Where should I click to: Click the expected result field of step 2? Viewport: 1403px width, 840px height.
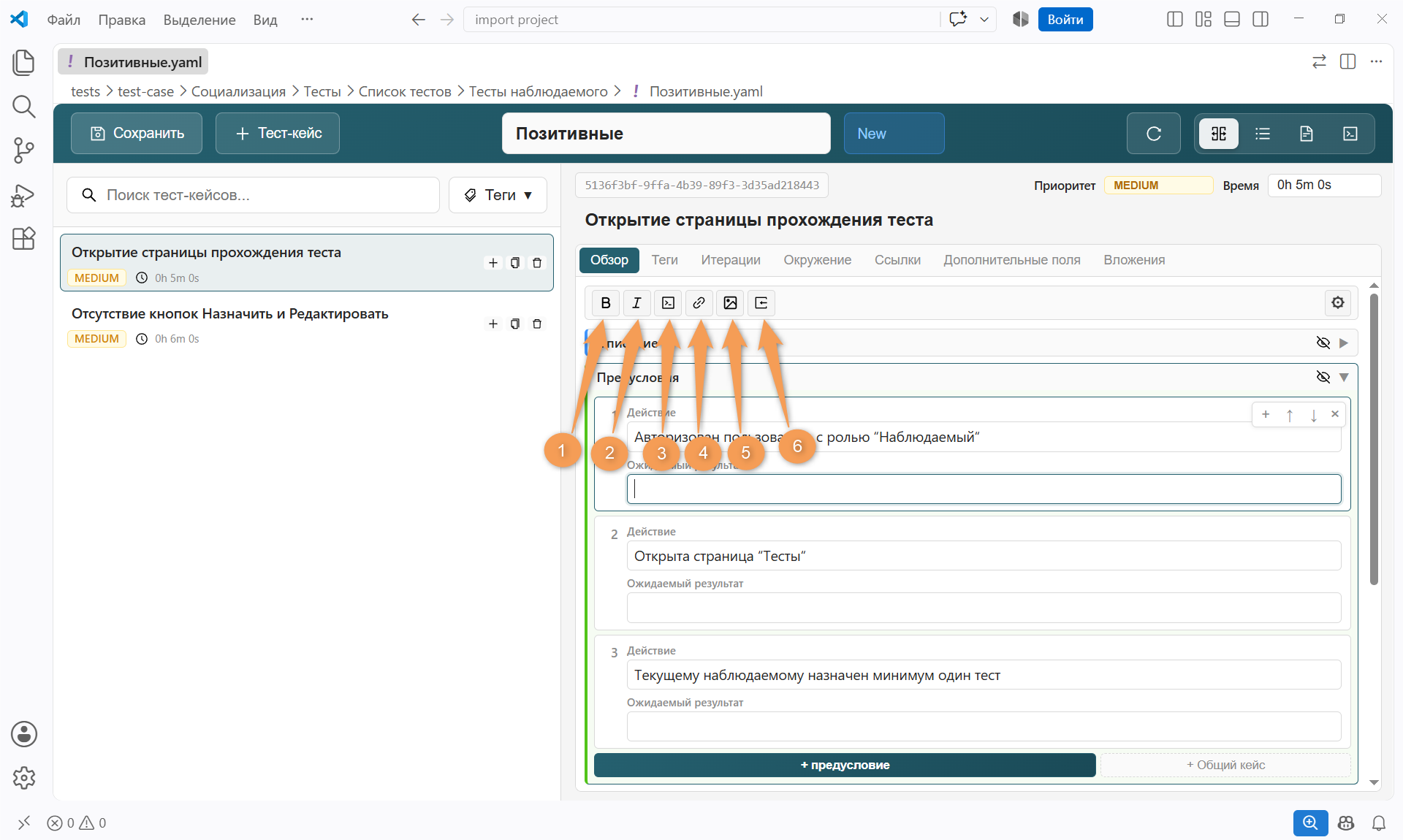pos(984,608)
